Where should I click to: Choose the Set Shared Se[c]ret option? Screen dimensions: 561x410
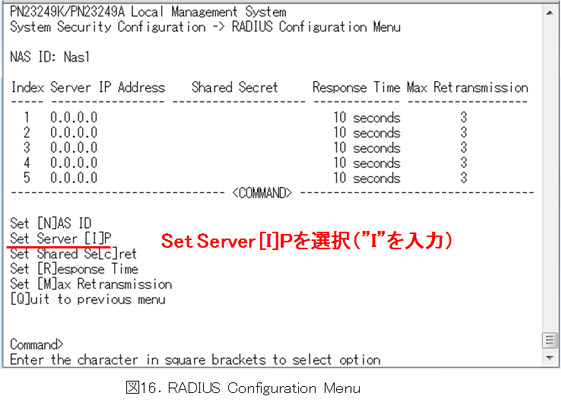(x=73, y=254)
